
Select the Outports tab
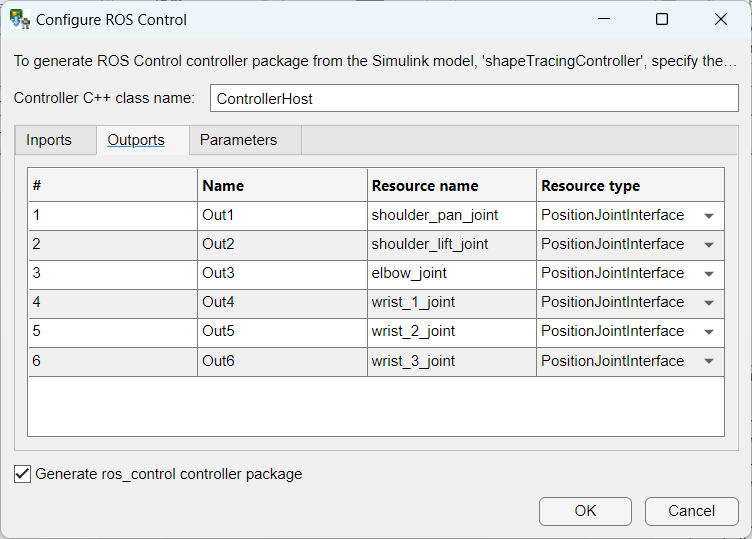[x=136, y=140]
